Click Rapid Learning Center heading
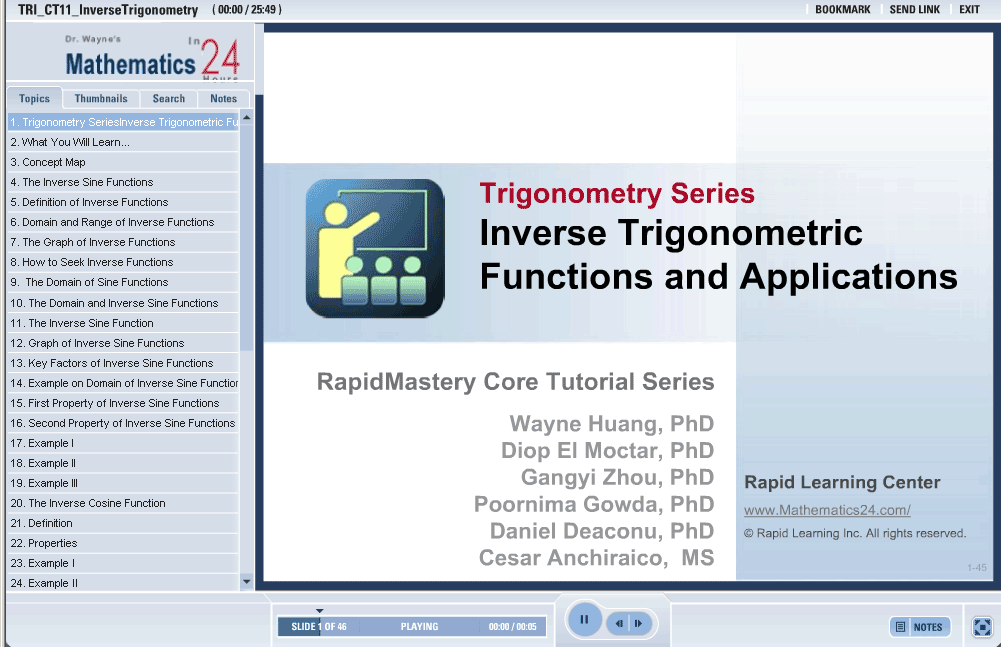The height and width of the screenshot is (647, 1001). (x=842, y=482)
